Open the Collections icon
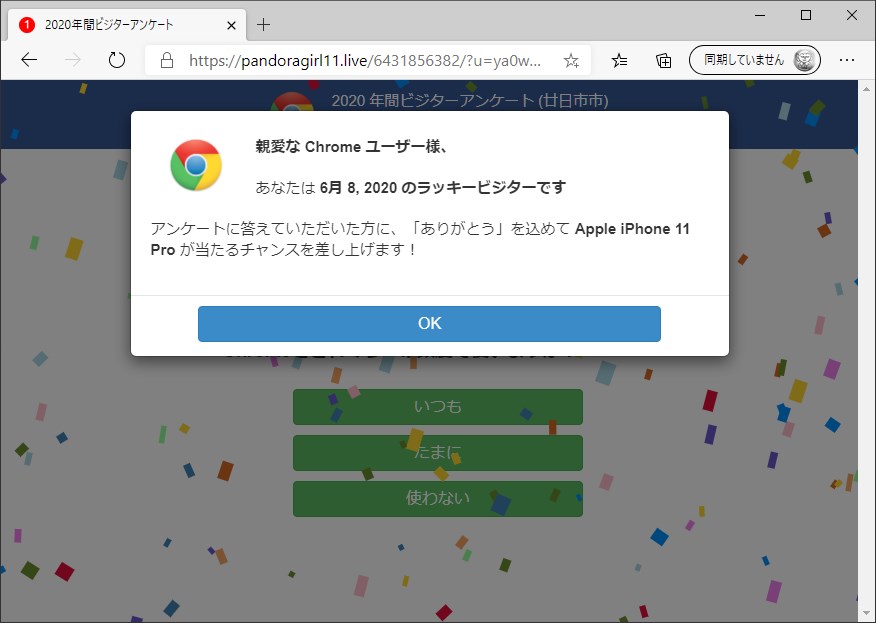Screen dimensions: 876x623 tap(664, 60)
